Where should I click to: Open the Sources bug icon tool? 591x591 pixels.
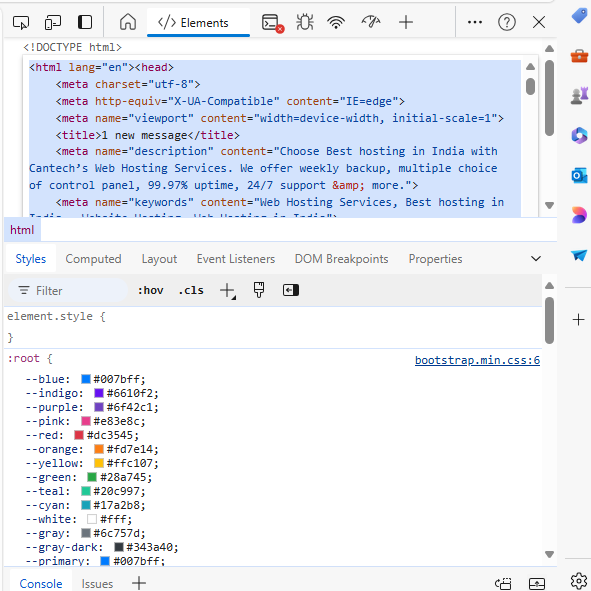pyautogui.click(x=305, y=22)
